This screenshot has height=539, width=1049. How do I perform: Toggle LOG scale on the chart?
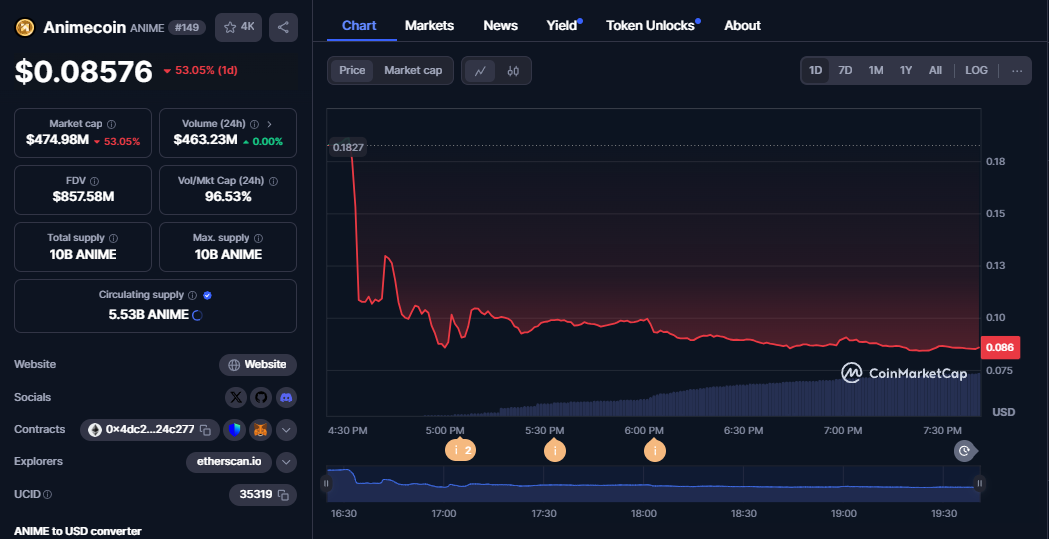[x=976, y=71]
